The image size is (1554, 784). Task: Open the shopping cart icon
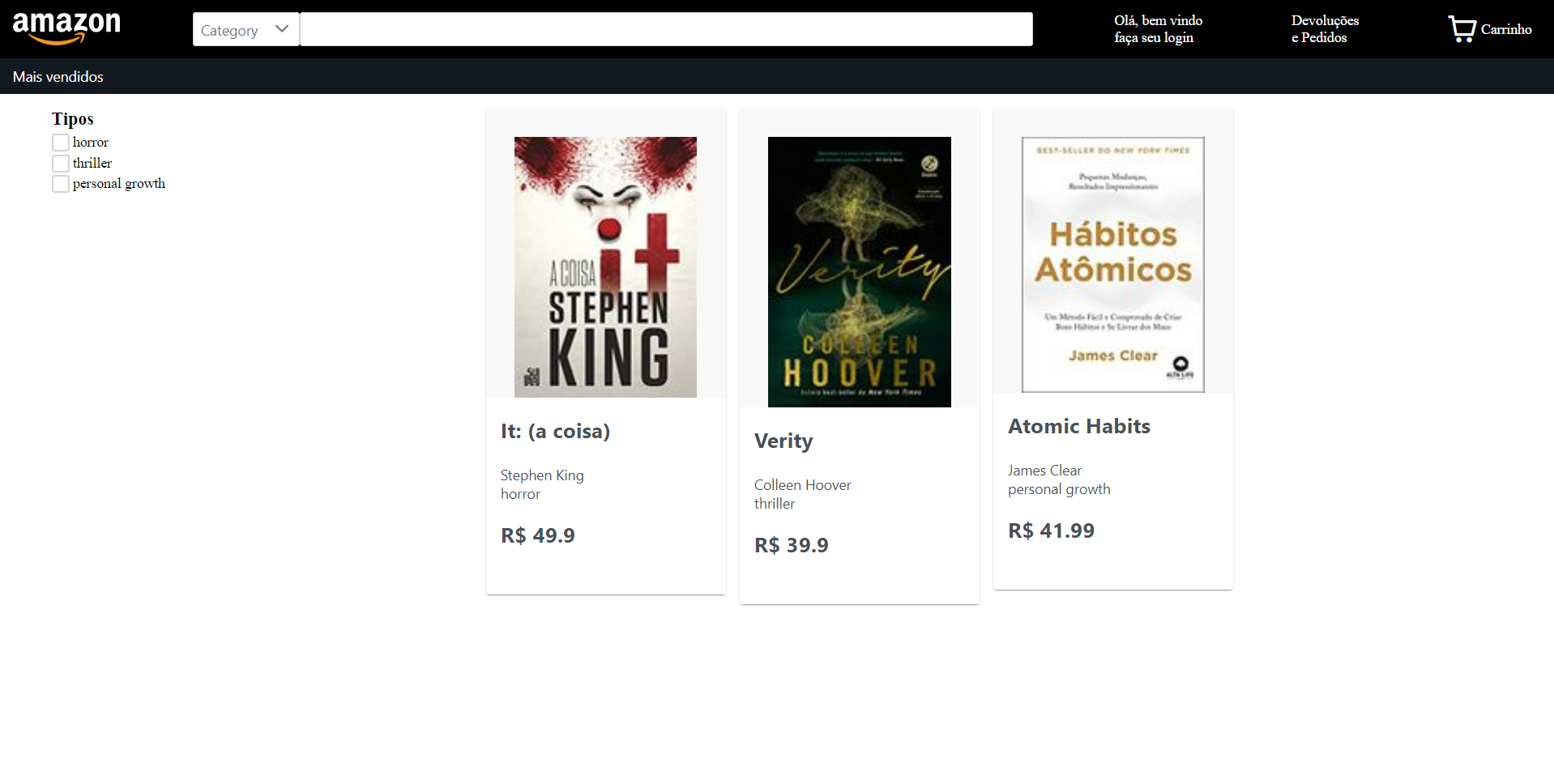tap(1462, 29)
